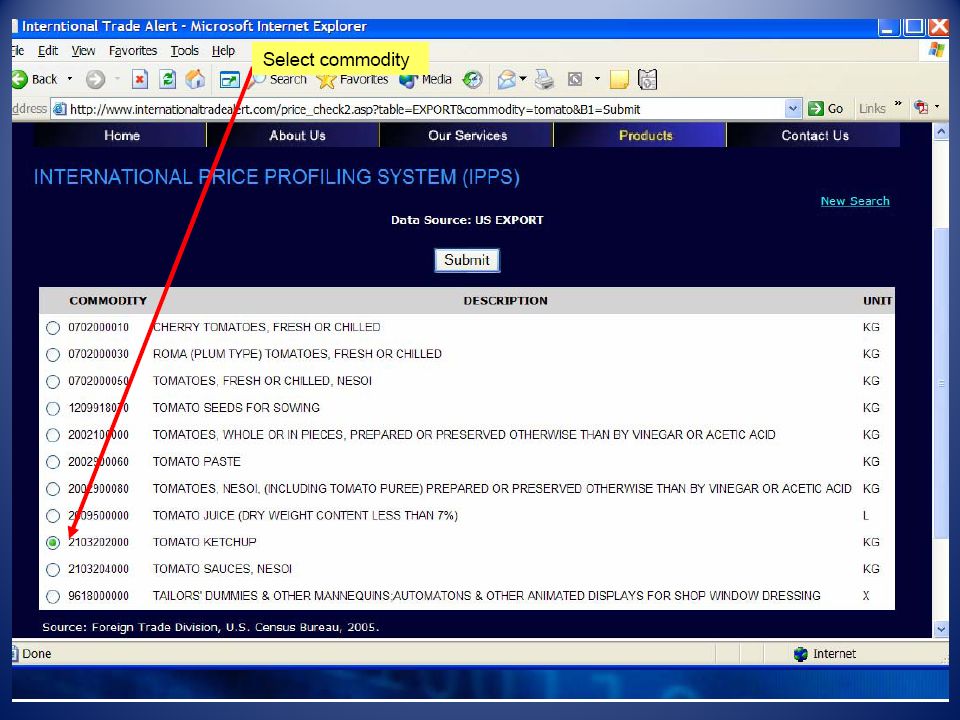Image resolution: width=960 pixels, height=720 pixels.
Task: Click the icon left of the yellow note
Action: 575,79
